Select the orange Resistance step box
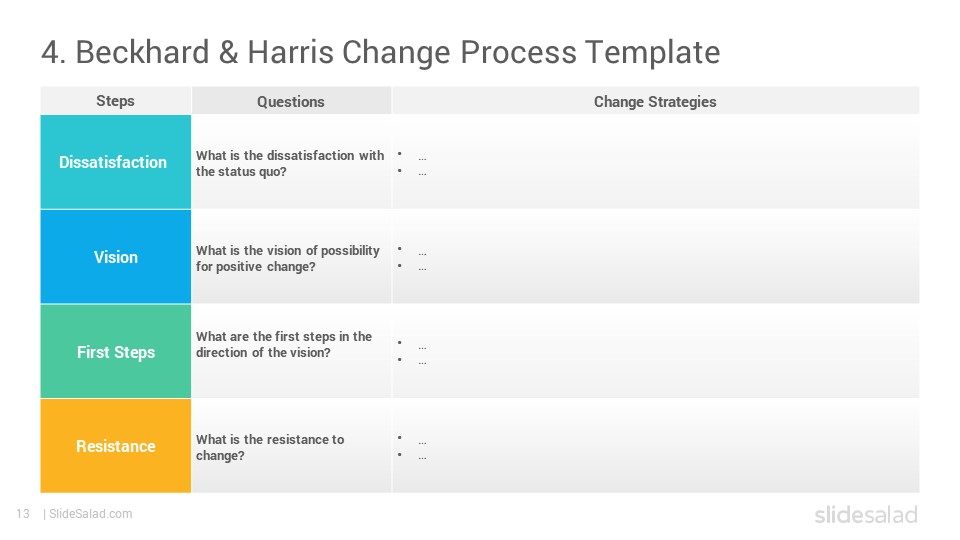Screen dimensions: 960x540 coord(116,446)
